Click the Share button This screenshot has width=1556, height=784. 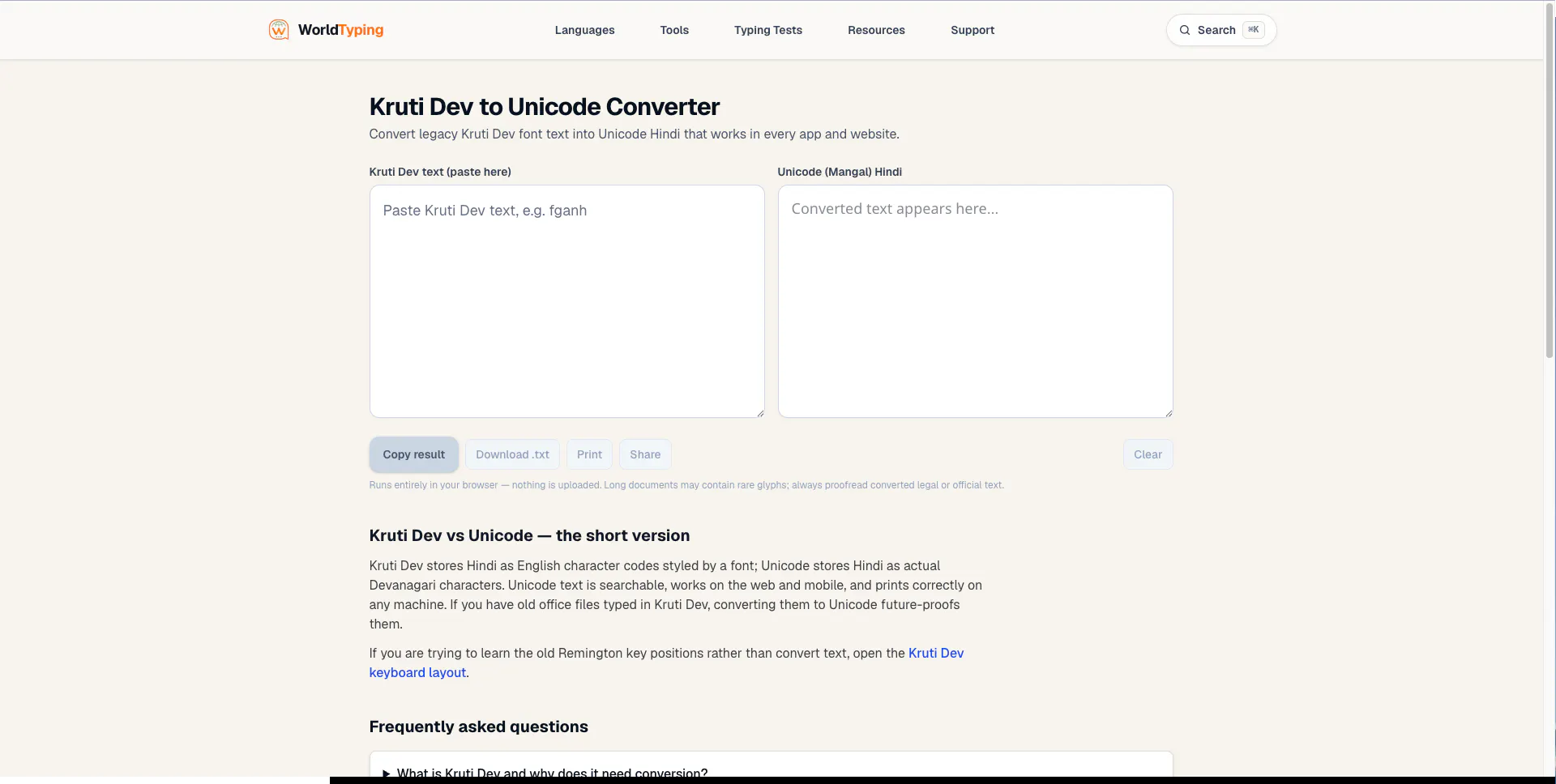coord(645,454)
